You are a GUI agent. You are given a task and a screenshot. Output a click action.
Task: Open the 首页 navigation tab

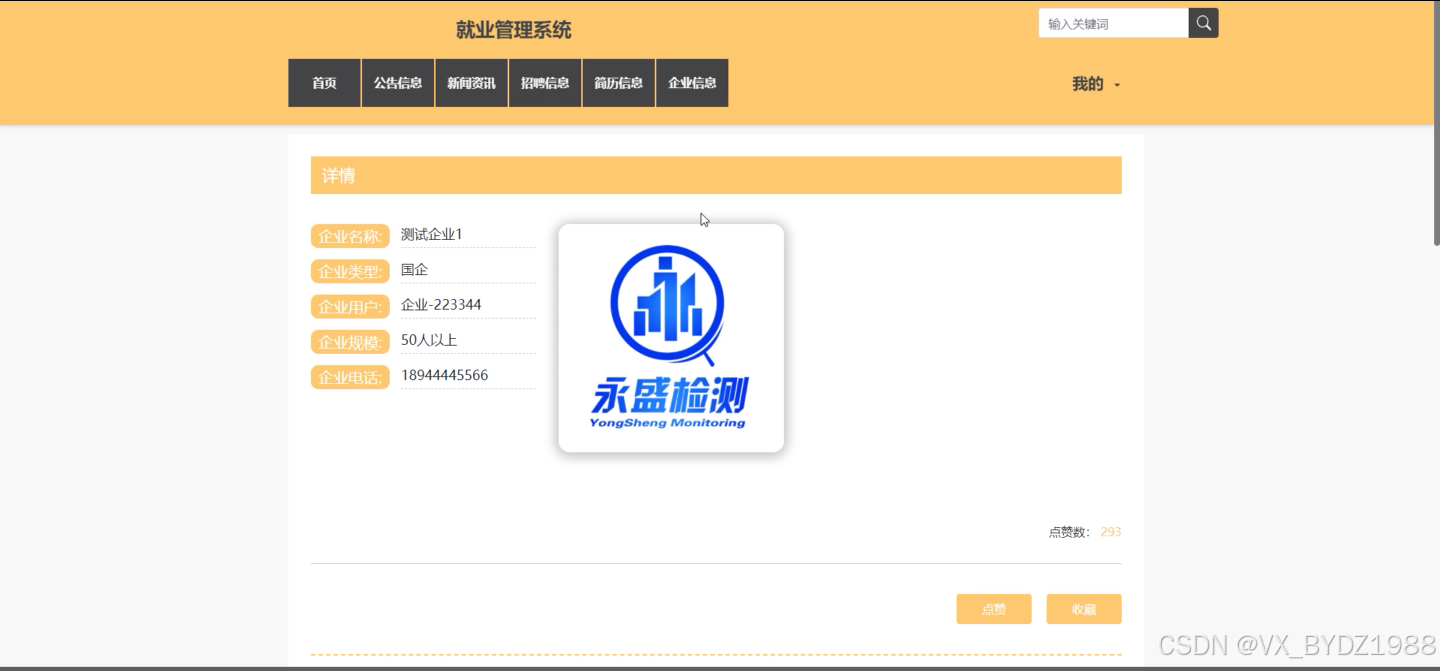324,83
